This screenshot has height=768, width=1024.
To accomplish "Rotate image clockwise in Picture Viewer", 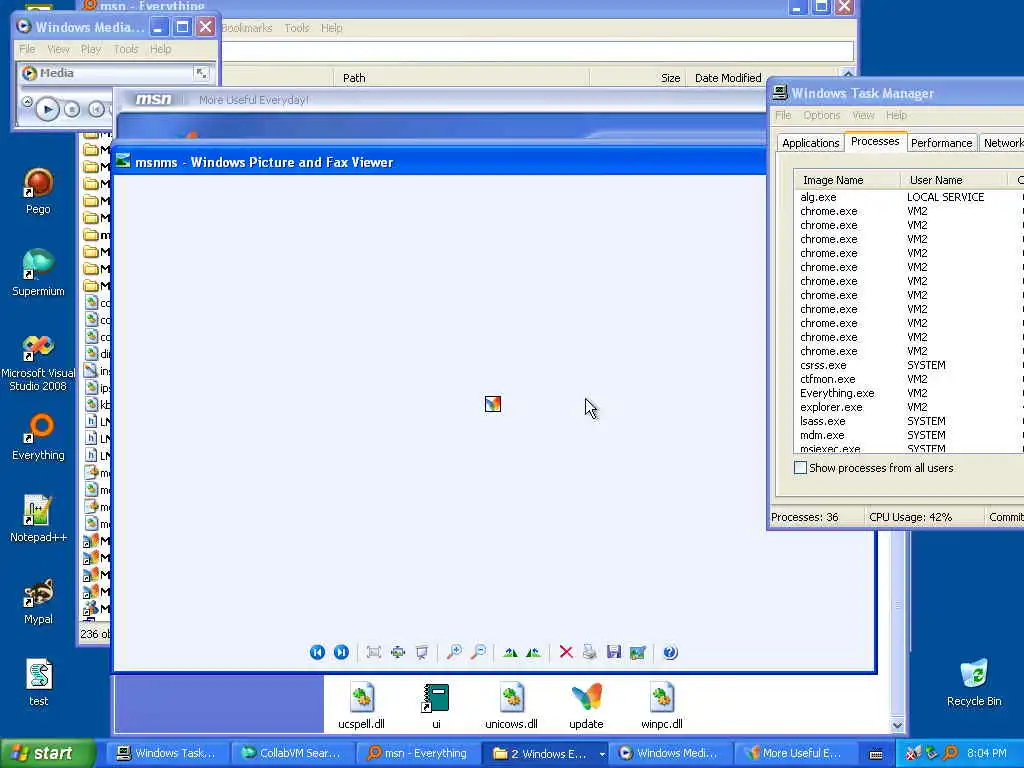I will pos(511,652).
